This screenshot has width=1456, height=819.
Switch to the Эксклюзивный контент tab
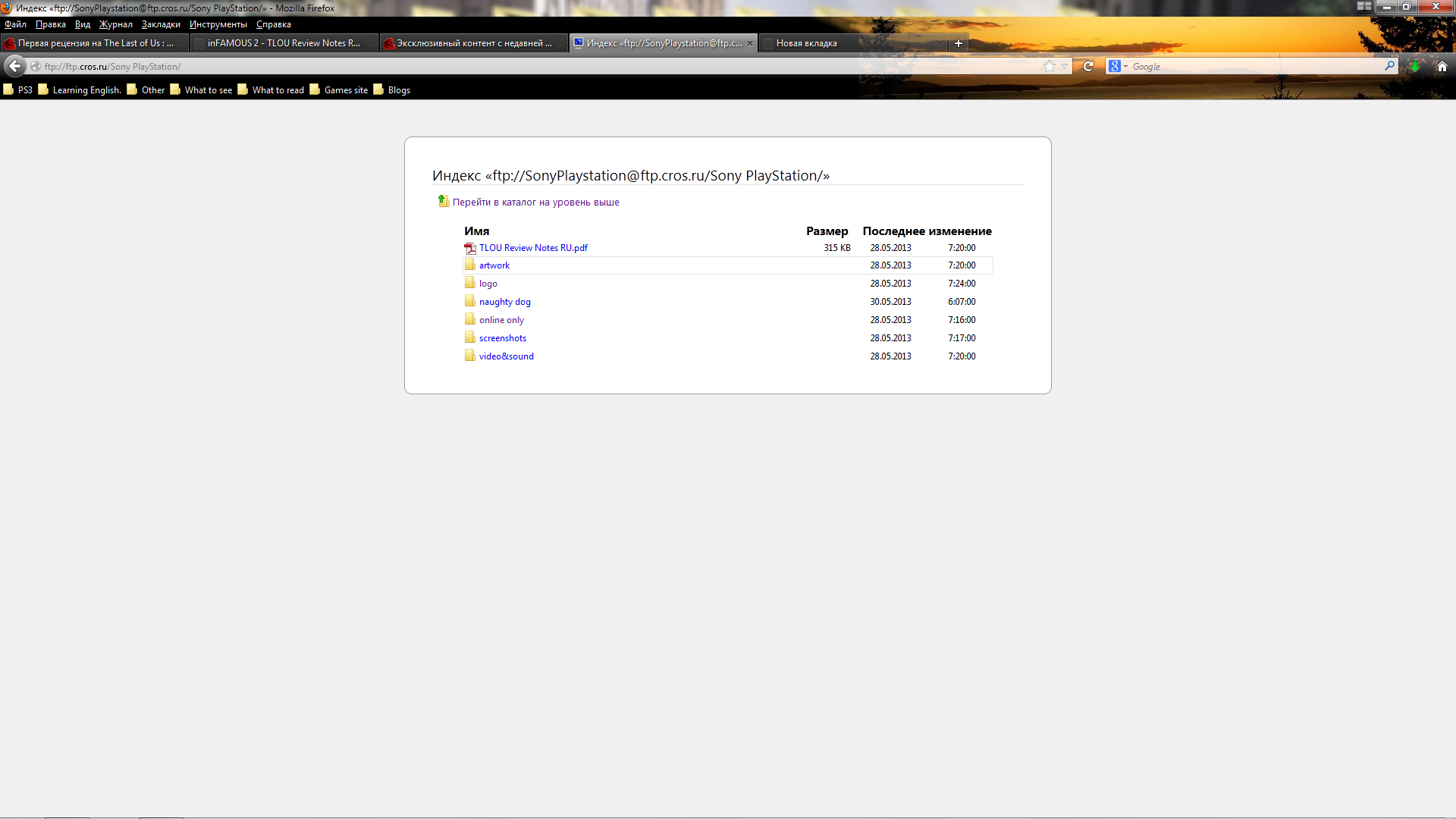click(474, 43)
